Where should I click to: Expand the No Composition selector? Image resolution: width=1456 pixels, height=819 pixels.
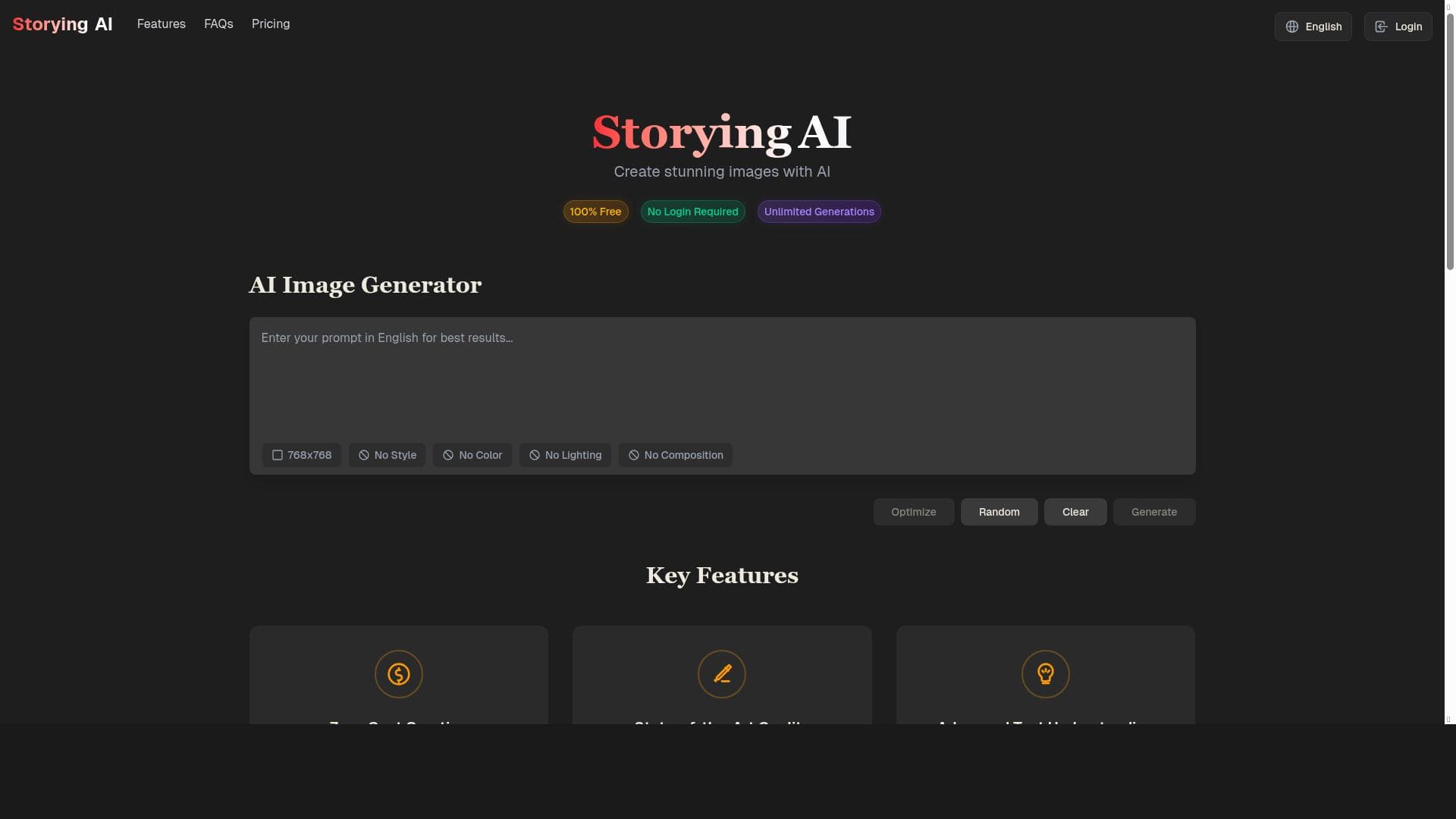[676, 455]
